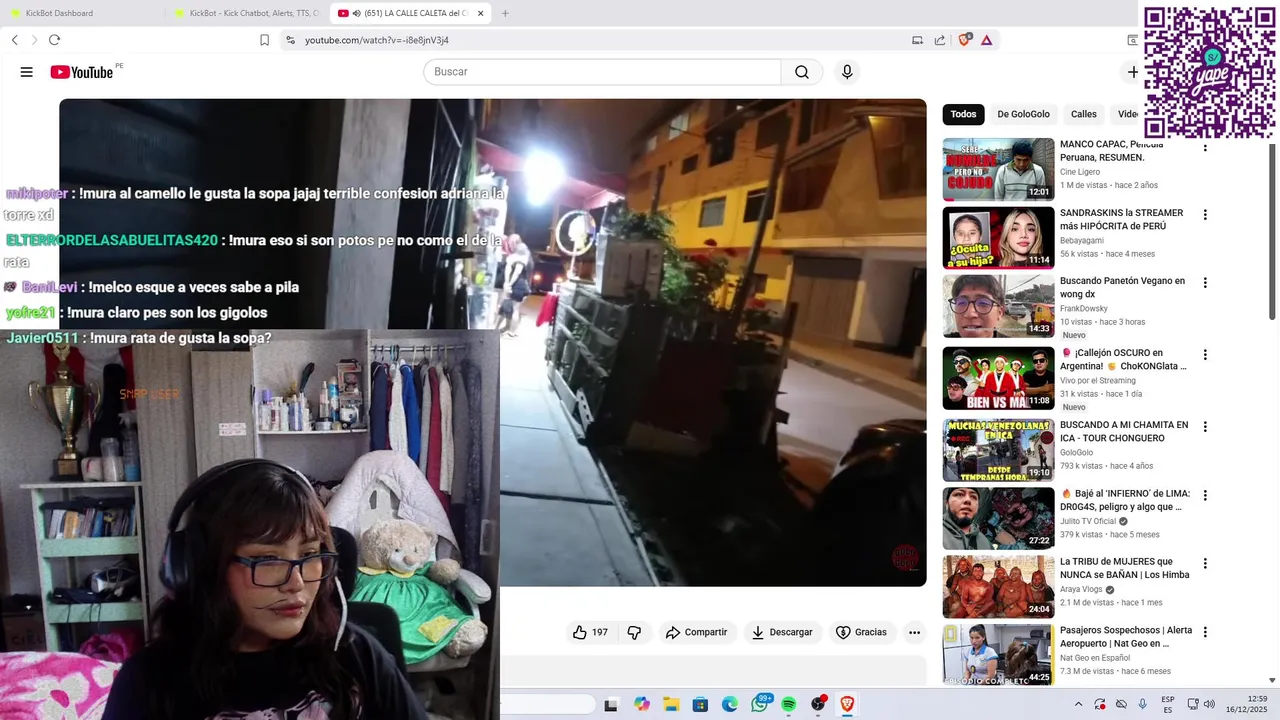Click the Julito TV Oficial channel name
This screenshot has width=1280, height=720.
pos(1088,521)
